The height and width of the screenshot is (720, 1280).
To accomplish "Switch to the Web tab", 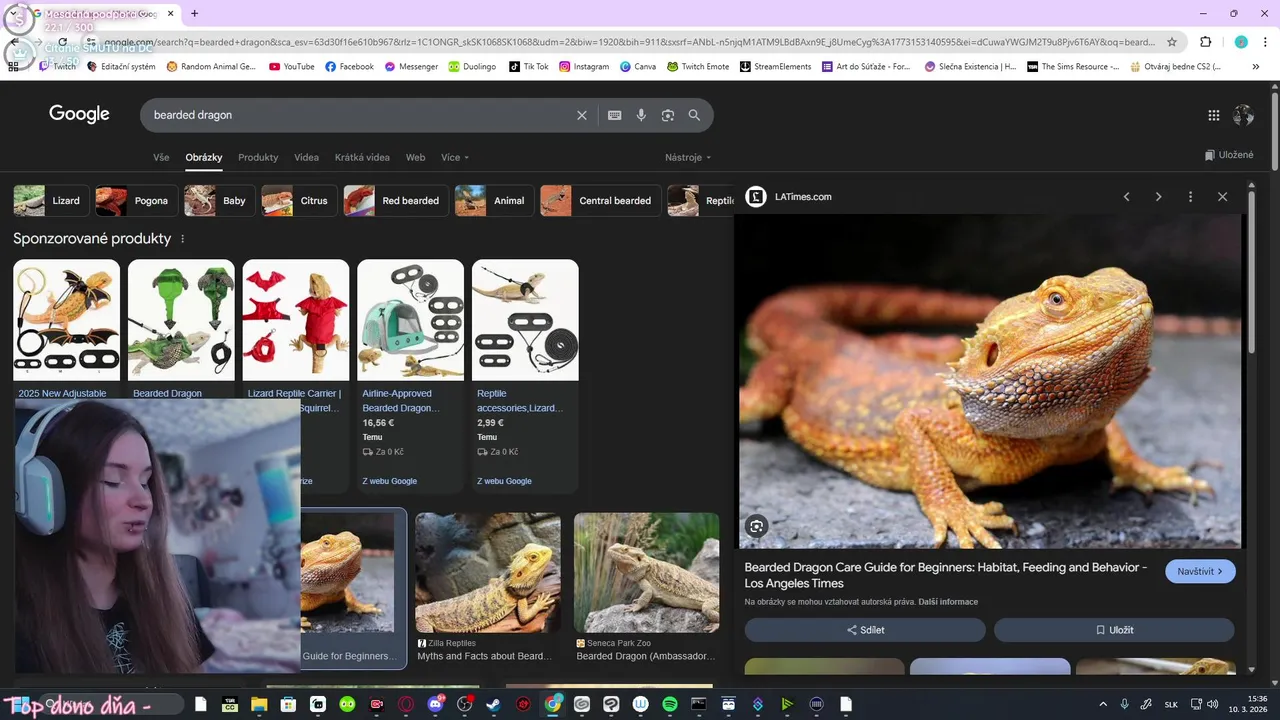I will click(415, 158).
